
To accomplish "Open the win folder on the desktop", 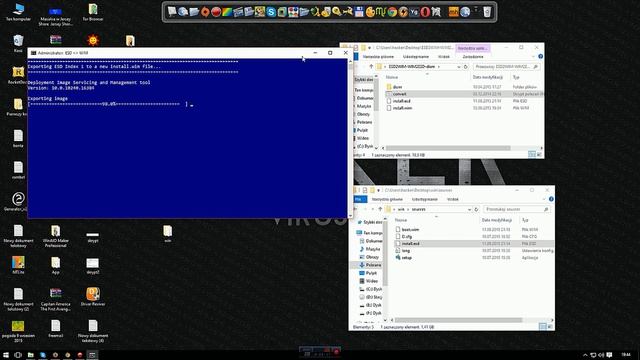I will (167, 234).
